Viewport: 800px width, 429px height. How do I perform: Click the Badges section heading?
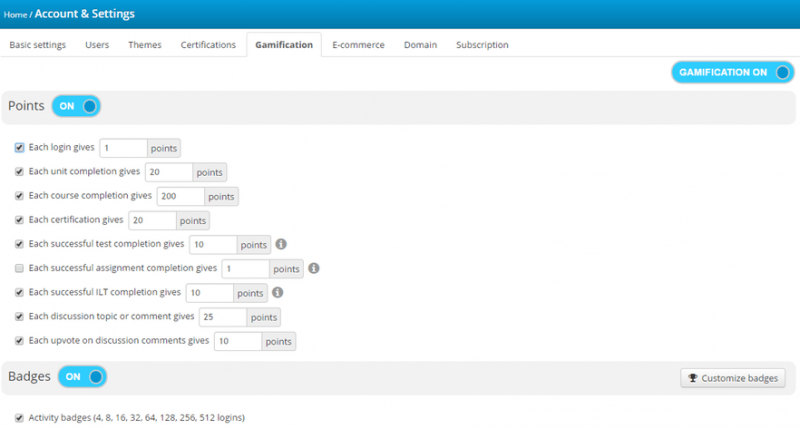(x=29, y=376)
